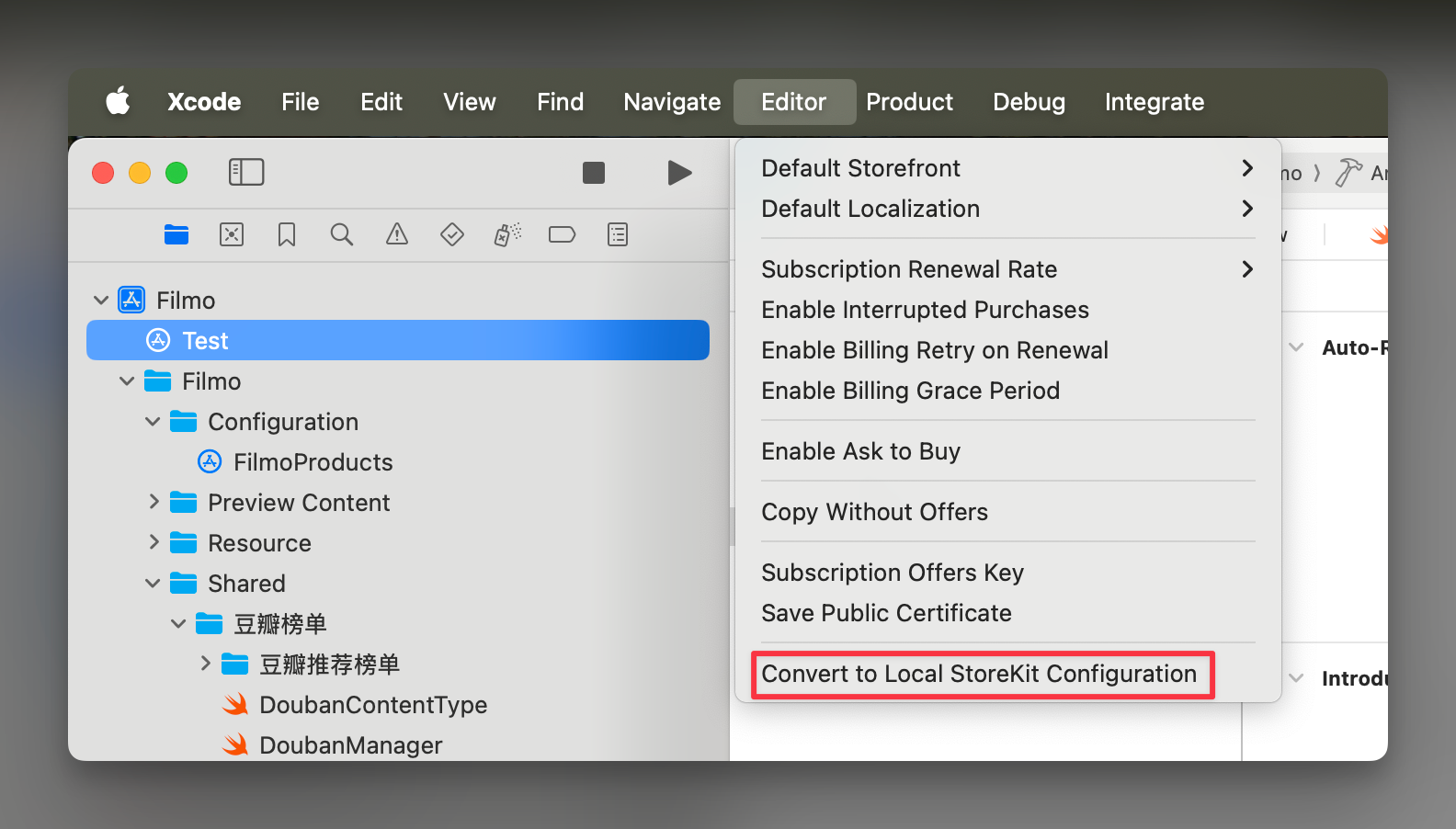The image size is (1456, 829).
Task: Select the FilmoProducts file
Action: [x=313, y=462]
